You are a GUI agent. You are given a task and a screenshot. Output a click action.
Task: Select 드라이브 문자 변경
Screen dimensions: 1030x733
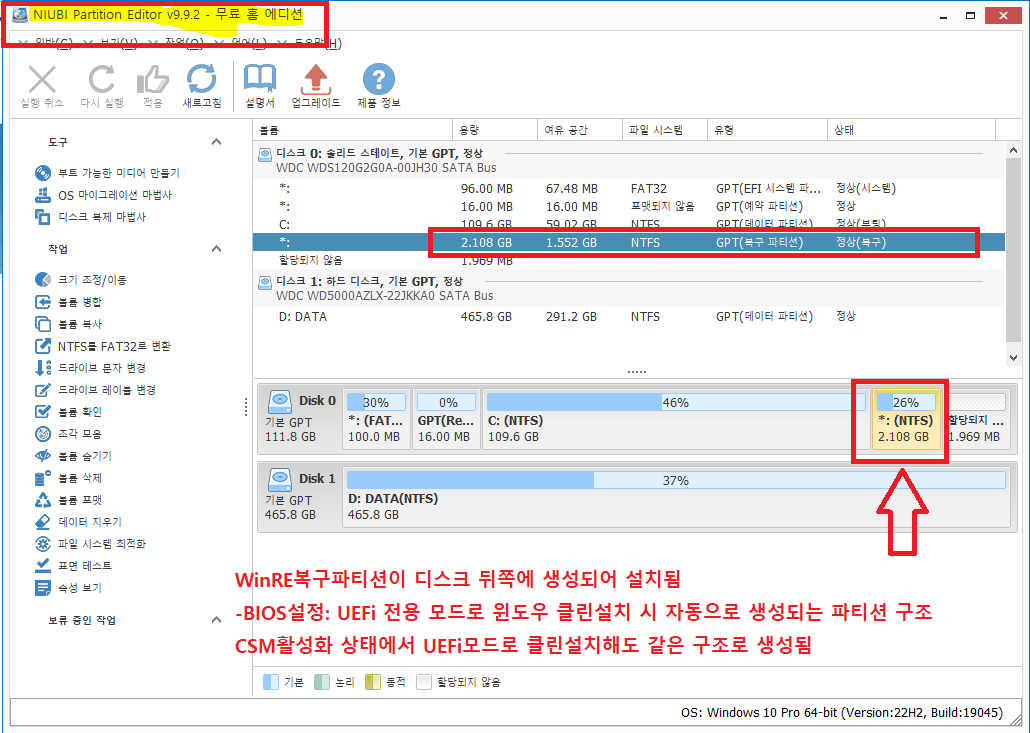[90, 368]
